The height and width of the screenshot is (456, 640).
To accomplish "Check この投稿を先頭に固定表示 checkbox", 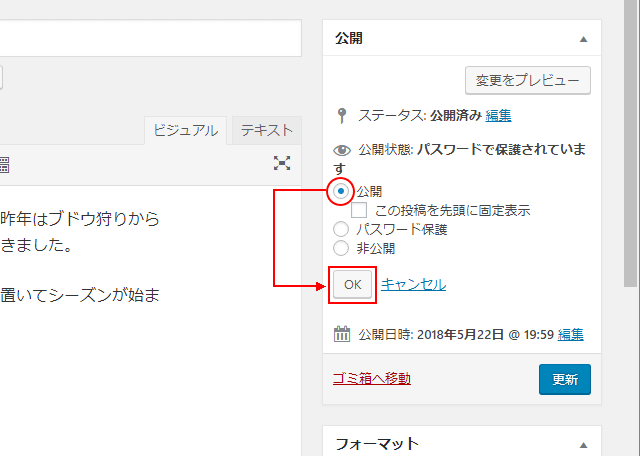I will 359,210.
